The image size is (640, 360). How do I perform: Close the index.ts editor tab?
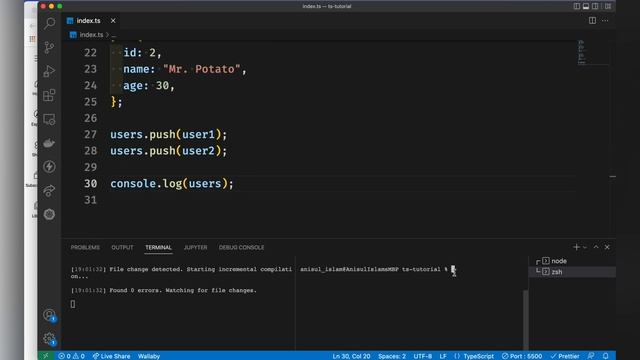(x=113, y=20)
